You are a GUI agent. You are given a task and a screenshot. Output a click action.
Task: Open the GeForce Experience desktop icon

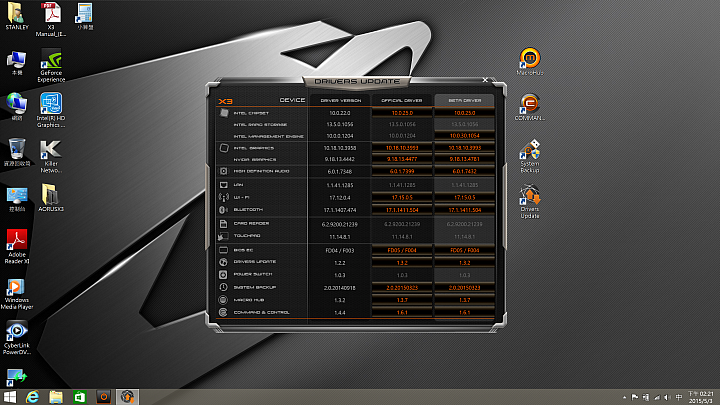tap(51, 66)
